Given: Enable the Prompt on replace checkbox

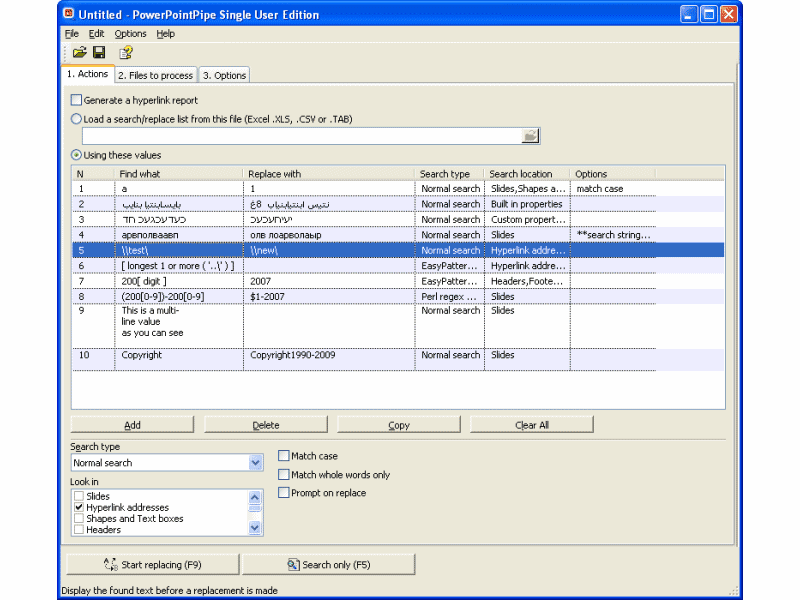Looking at the screenshot, I should point(284,493).
